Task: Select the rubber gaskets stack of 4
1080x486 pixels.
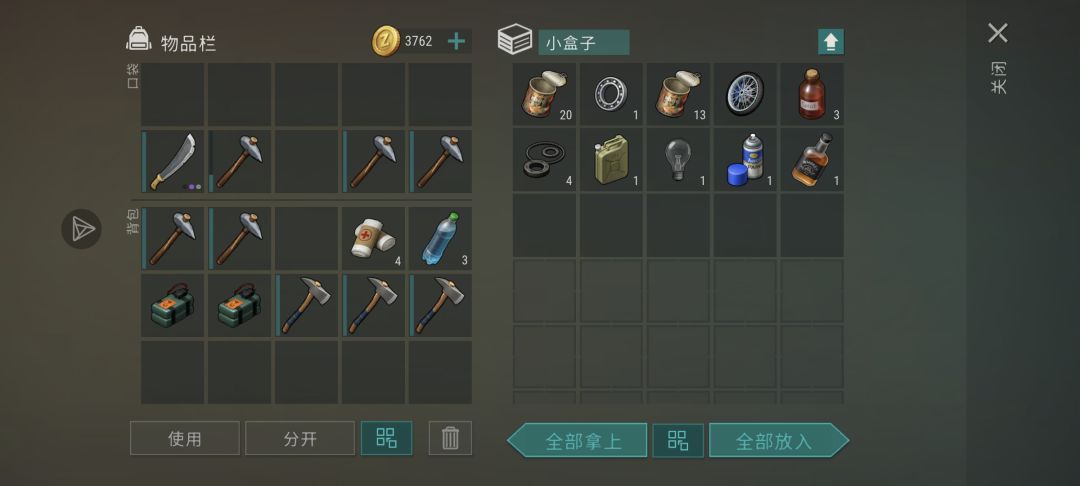Action: click(x=544, y=160)
